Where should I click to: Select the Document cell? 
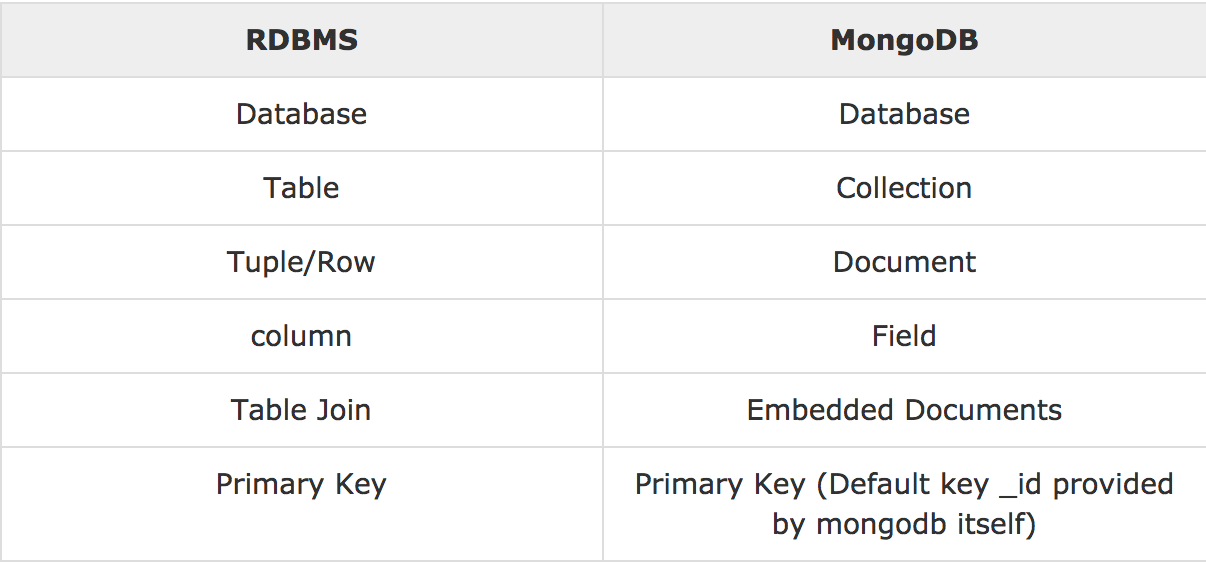(x=904, y=262)
